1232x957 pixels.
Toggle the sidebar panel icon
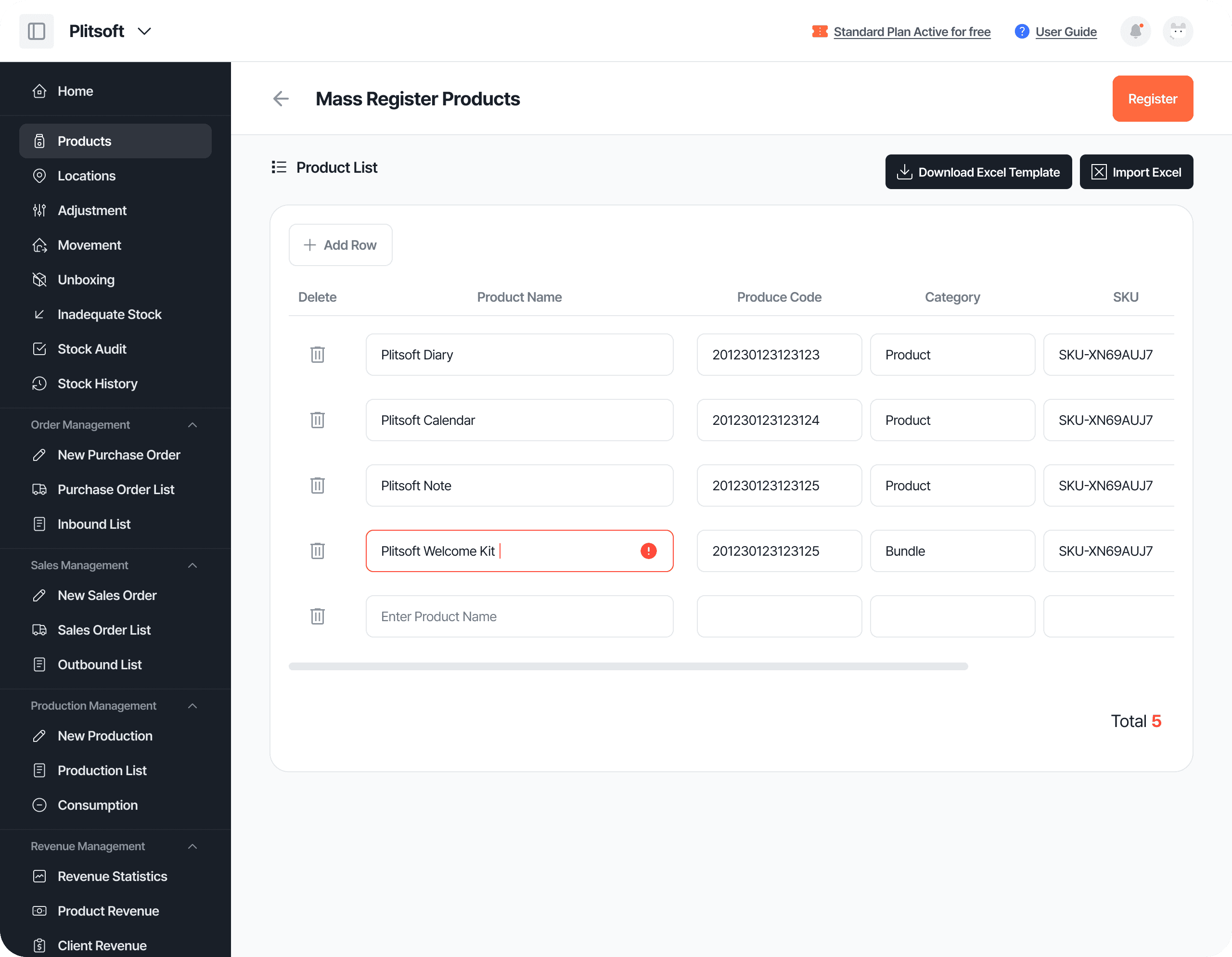(37, 31)
